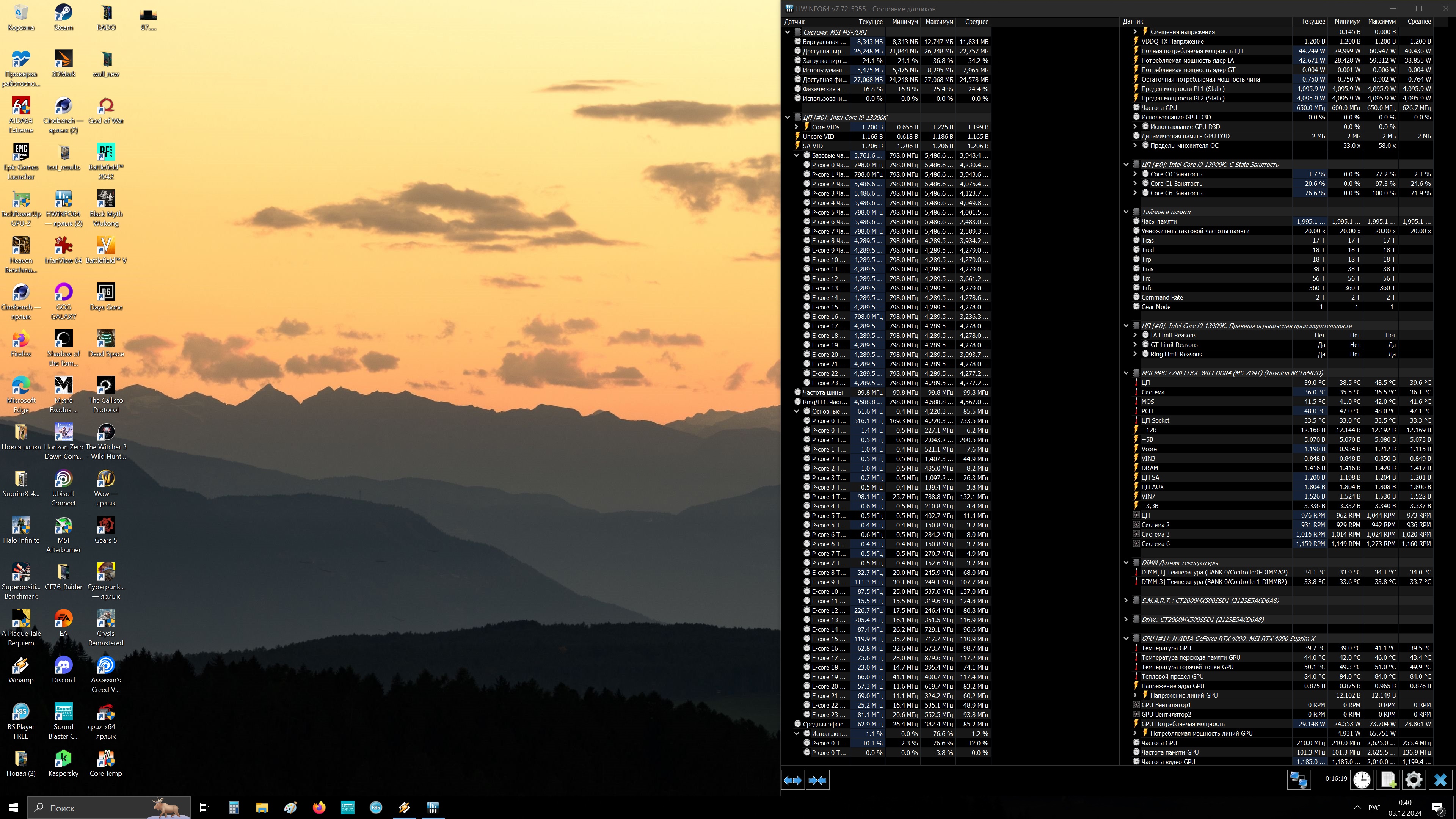
Task: Click the collapse columns inward-arrows button
Action: (x=817, y=780)
